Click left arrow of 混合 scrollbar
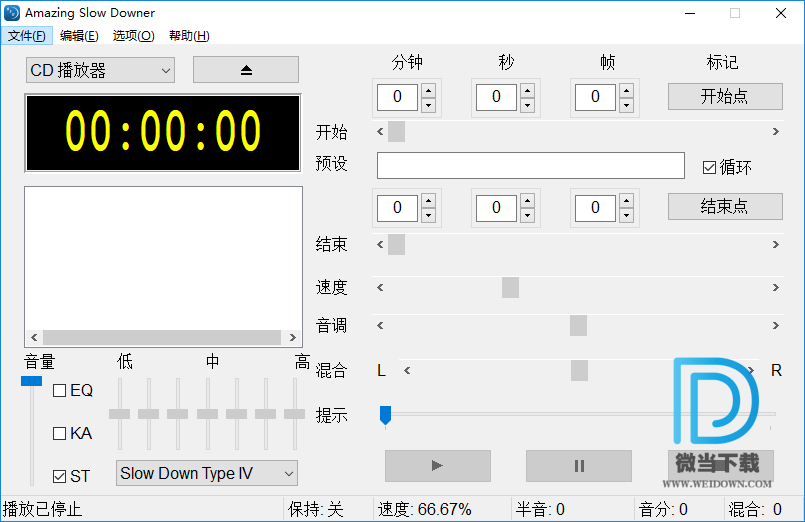Screen dimensions: 805x522 [407, 370]
